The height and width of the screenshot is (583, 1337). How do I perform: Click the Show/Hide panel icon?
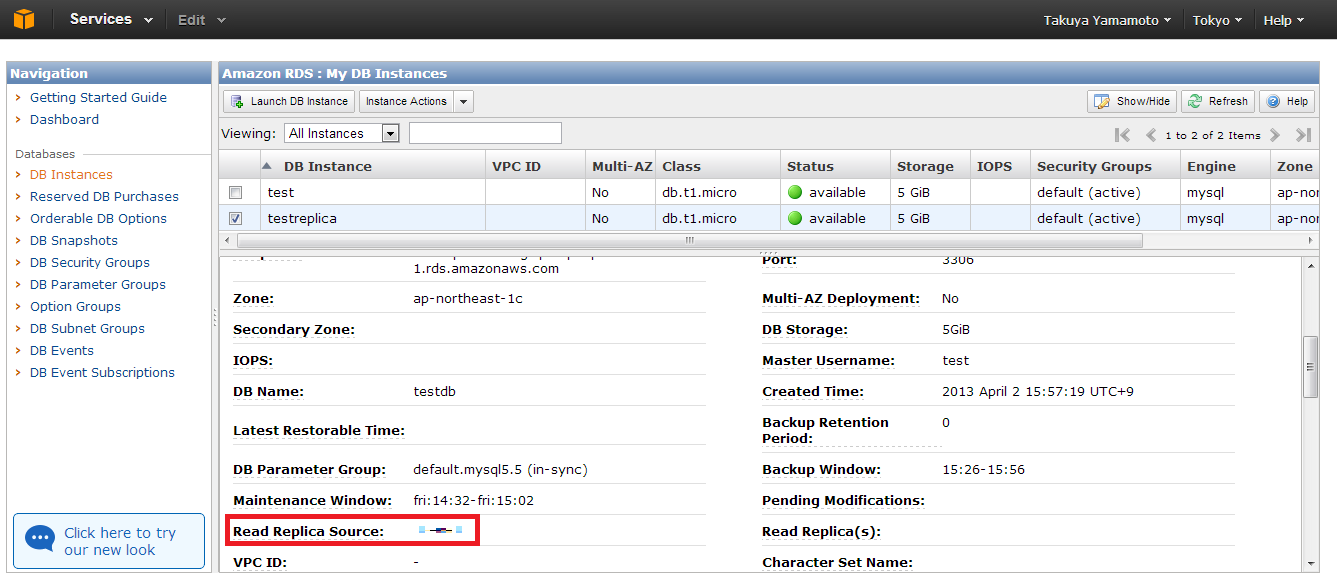coord(1102,102)
